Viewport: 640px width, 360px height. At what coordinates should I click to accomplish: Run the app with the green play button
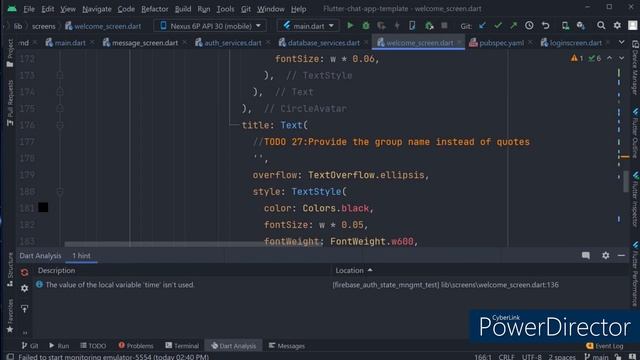[x=350, y=26]
